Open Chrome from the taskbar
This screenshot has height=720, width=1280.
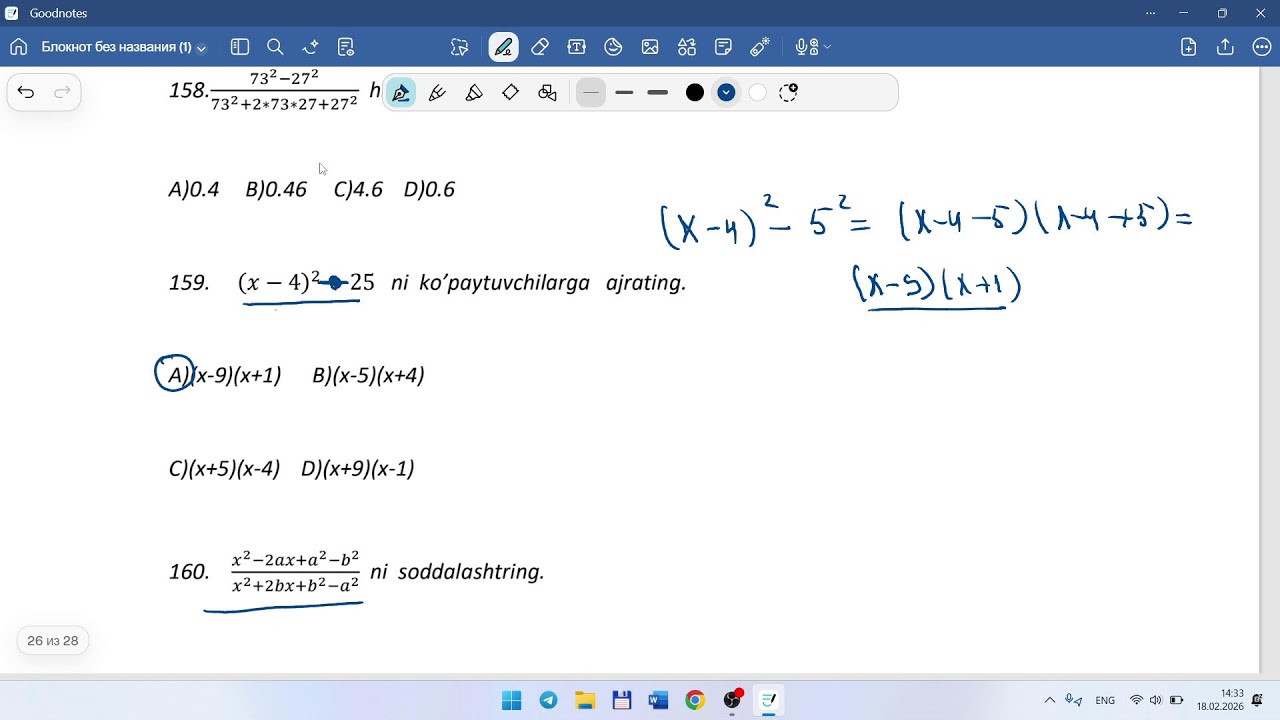695,700
